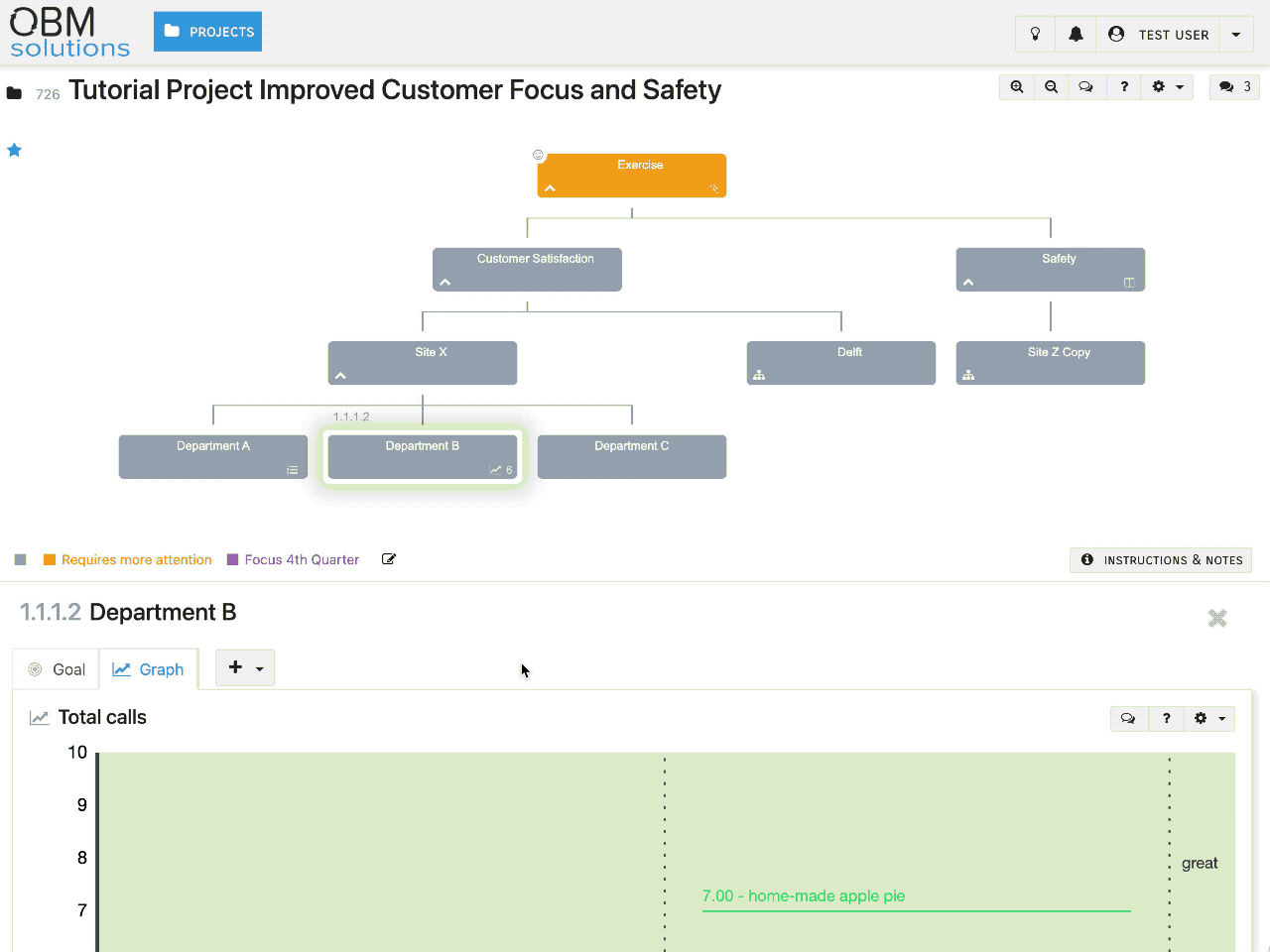The width and height of the screenshot is (1270, 952).
Task: Click the lightbulb tips icon
Action: [x=1035, y=35]
